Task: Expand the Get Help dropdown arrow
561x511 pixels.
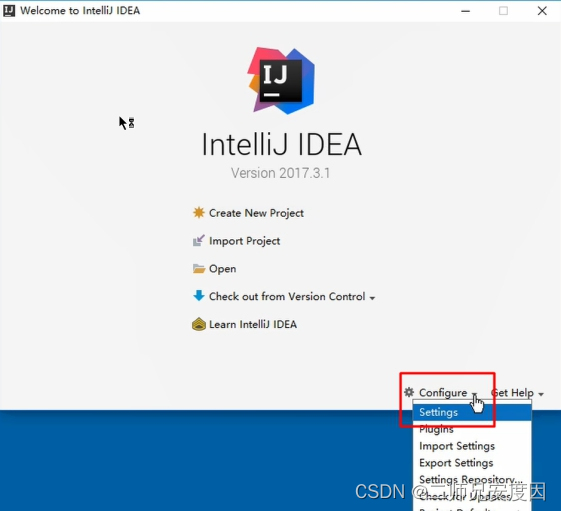Action: pos(541,394)
